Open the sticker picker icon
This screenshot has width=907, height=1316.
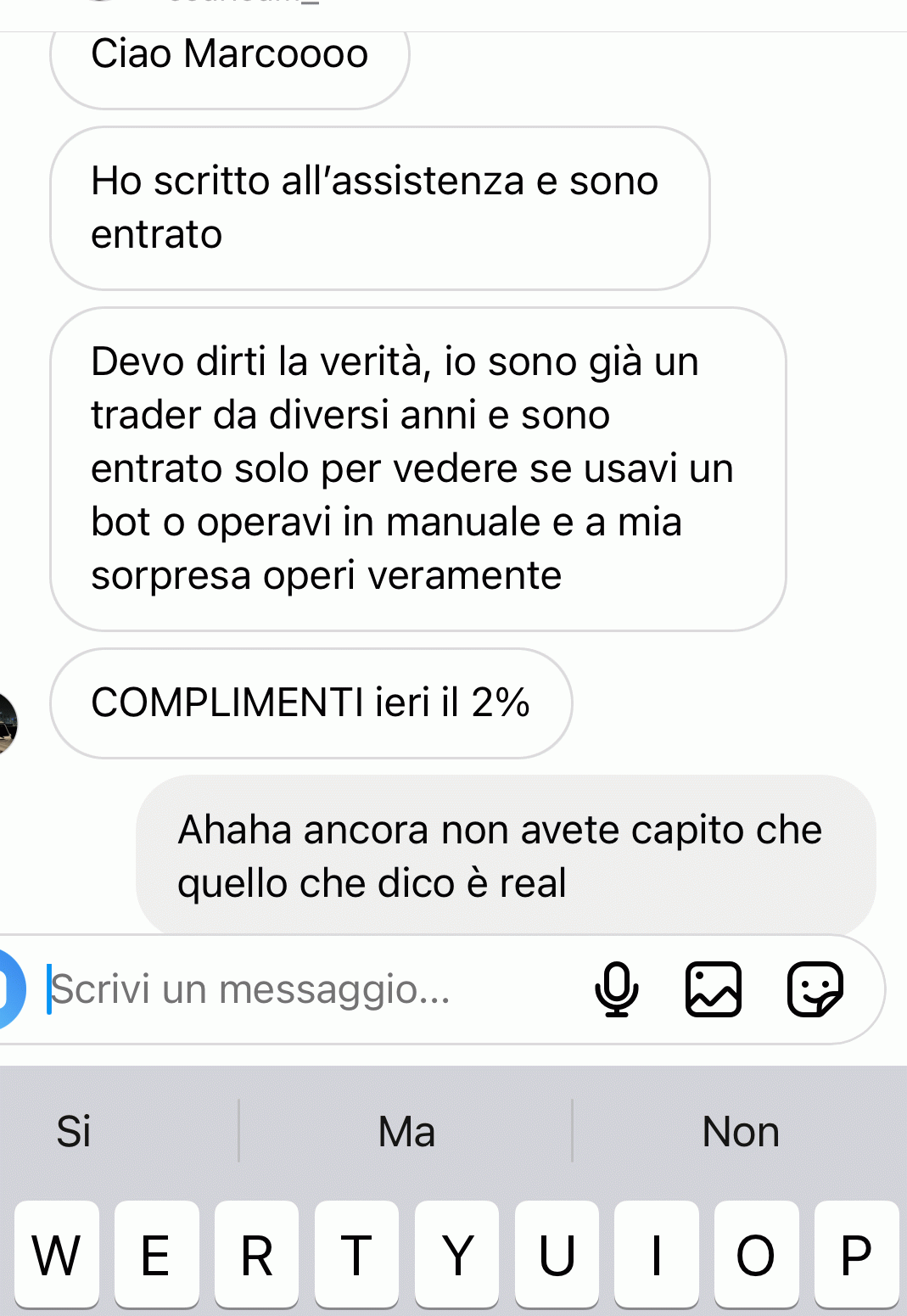coord(815,988)
